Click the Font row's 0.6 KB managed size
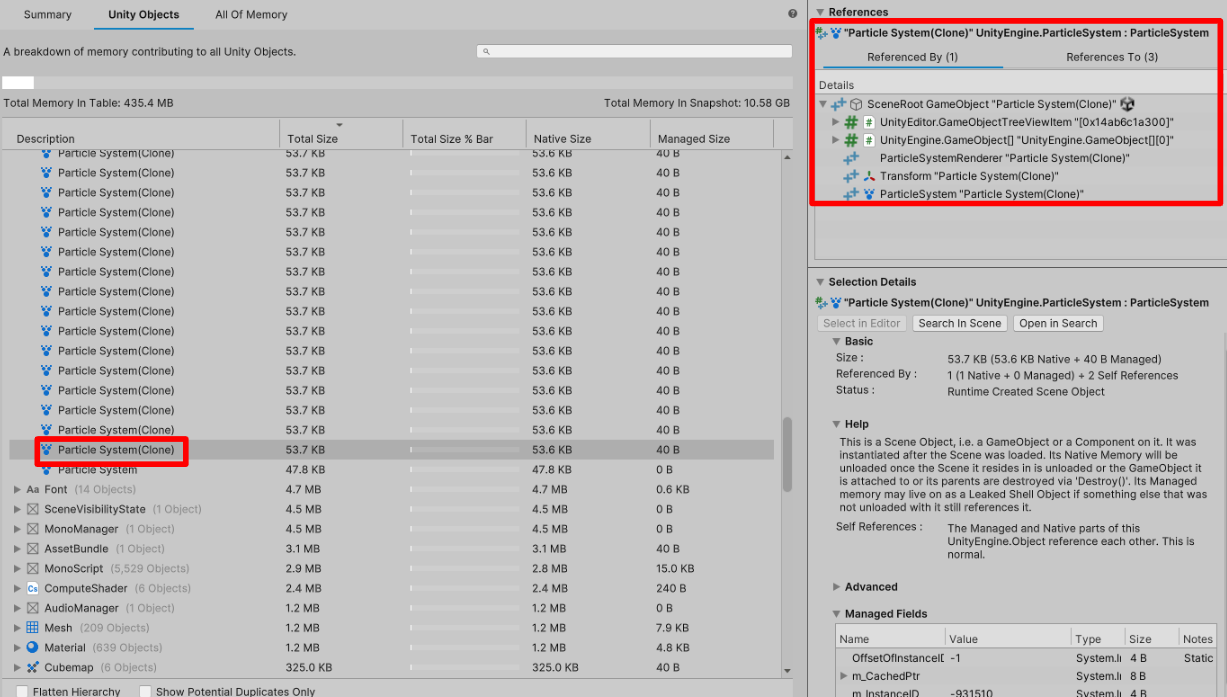This screenshot has height=697, width=1227. tap(673, 489)
